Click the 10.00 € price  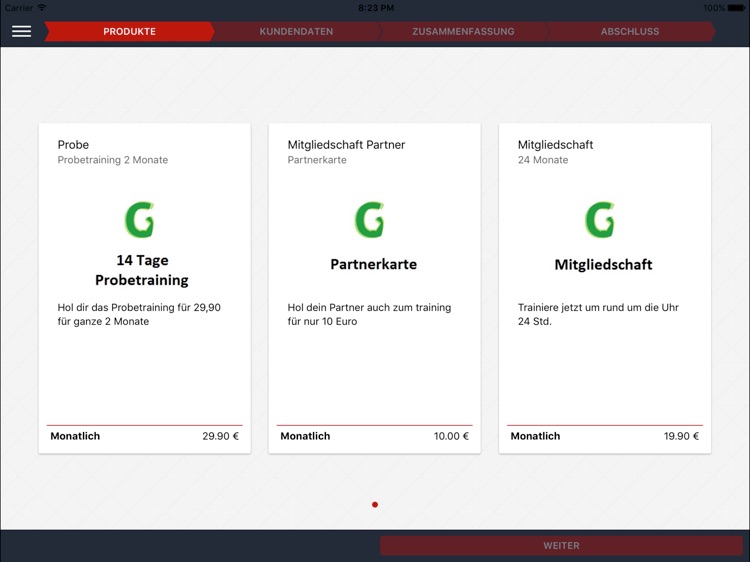[451, 436]
